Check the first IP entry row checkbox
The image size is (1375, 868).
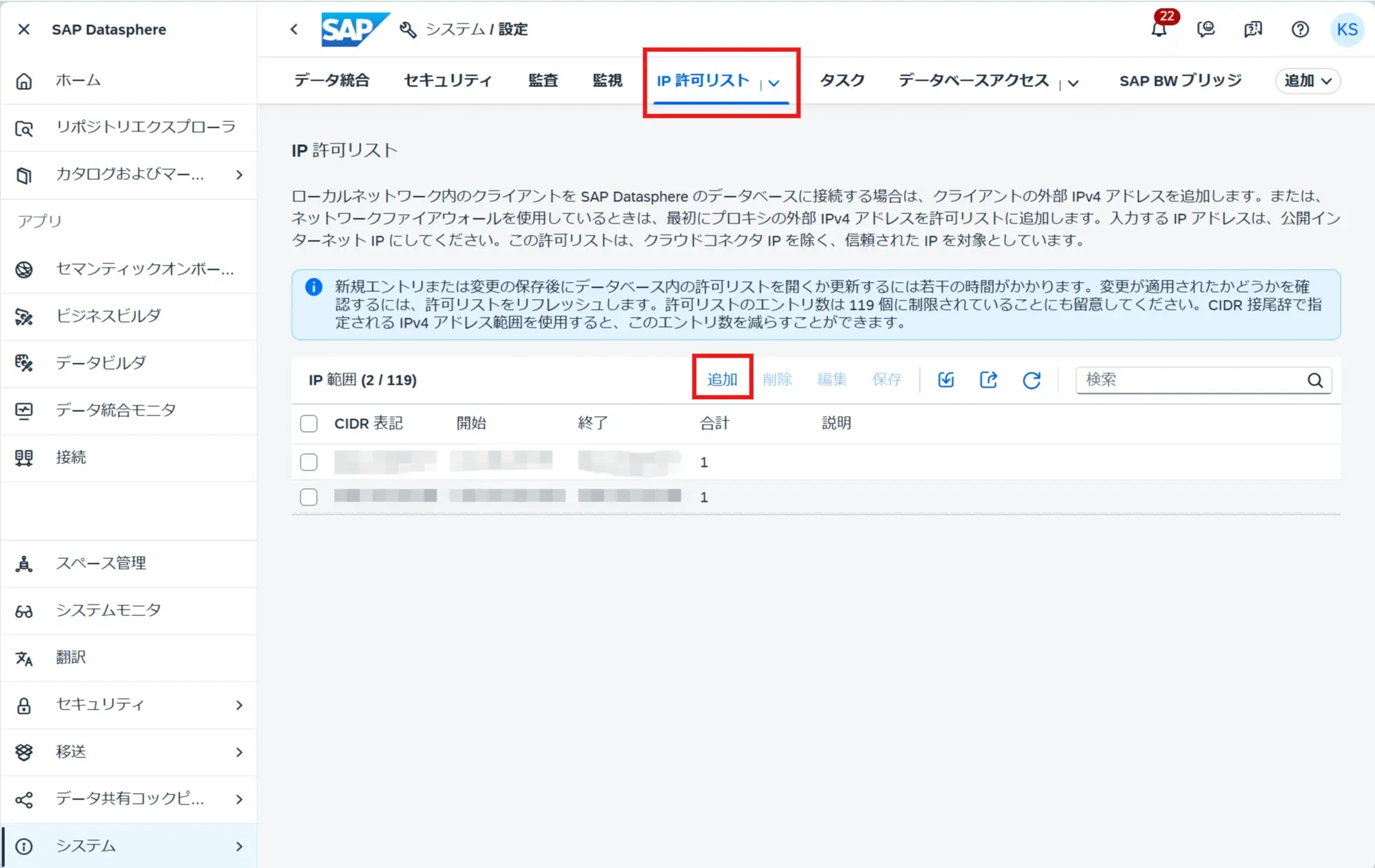click(308, 462)
